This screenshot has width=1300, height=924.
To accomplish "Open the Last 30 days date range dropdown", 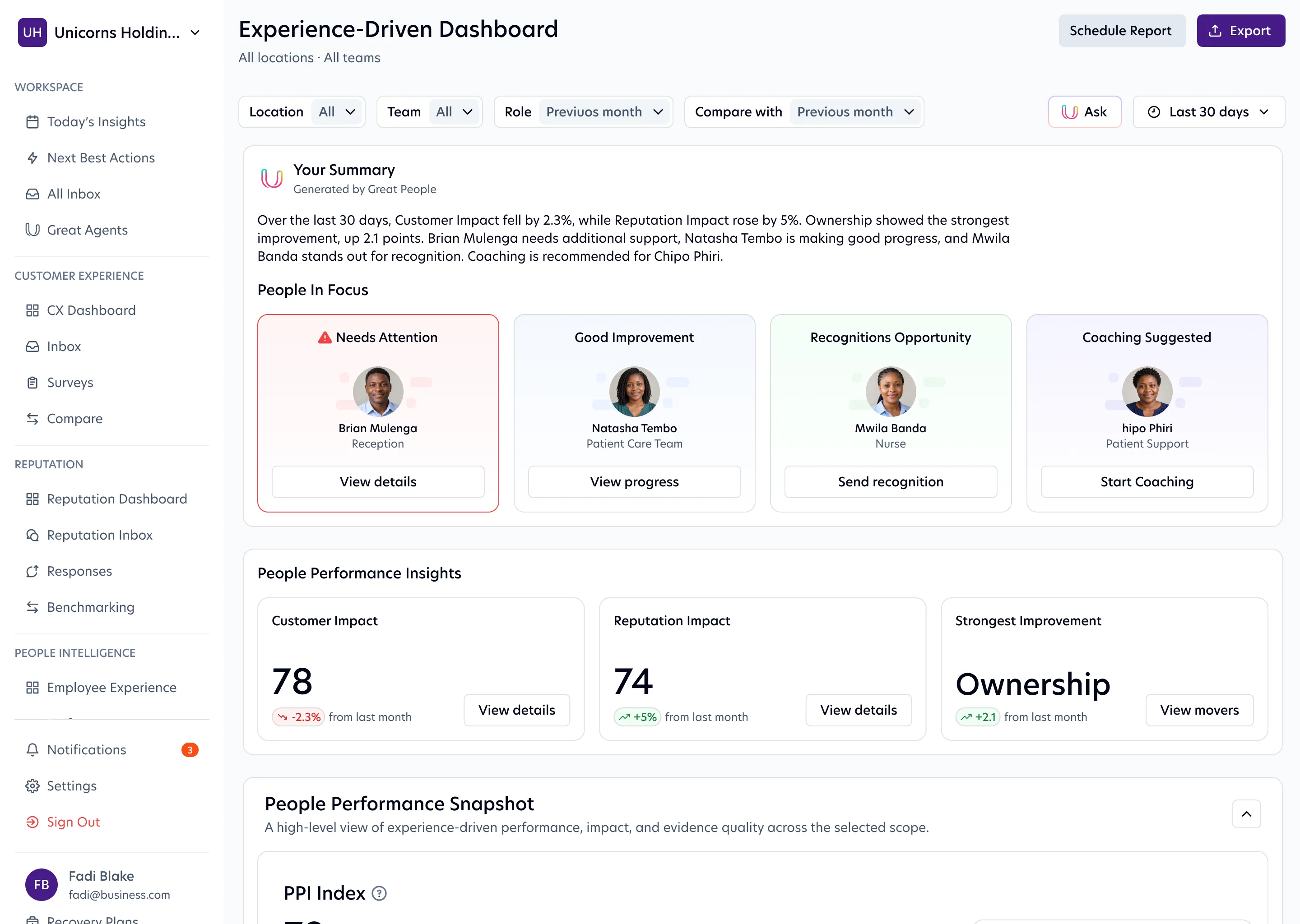I will (x=1209, y=112).
